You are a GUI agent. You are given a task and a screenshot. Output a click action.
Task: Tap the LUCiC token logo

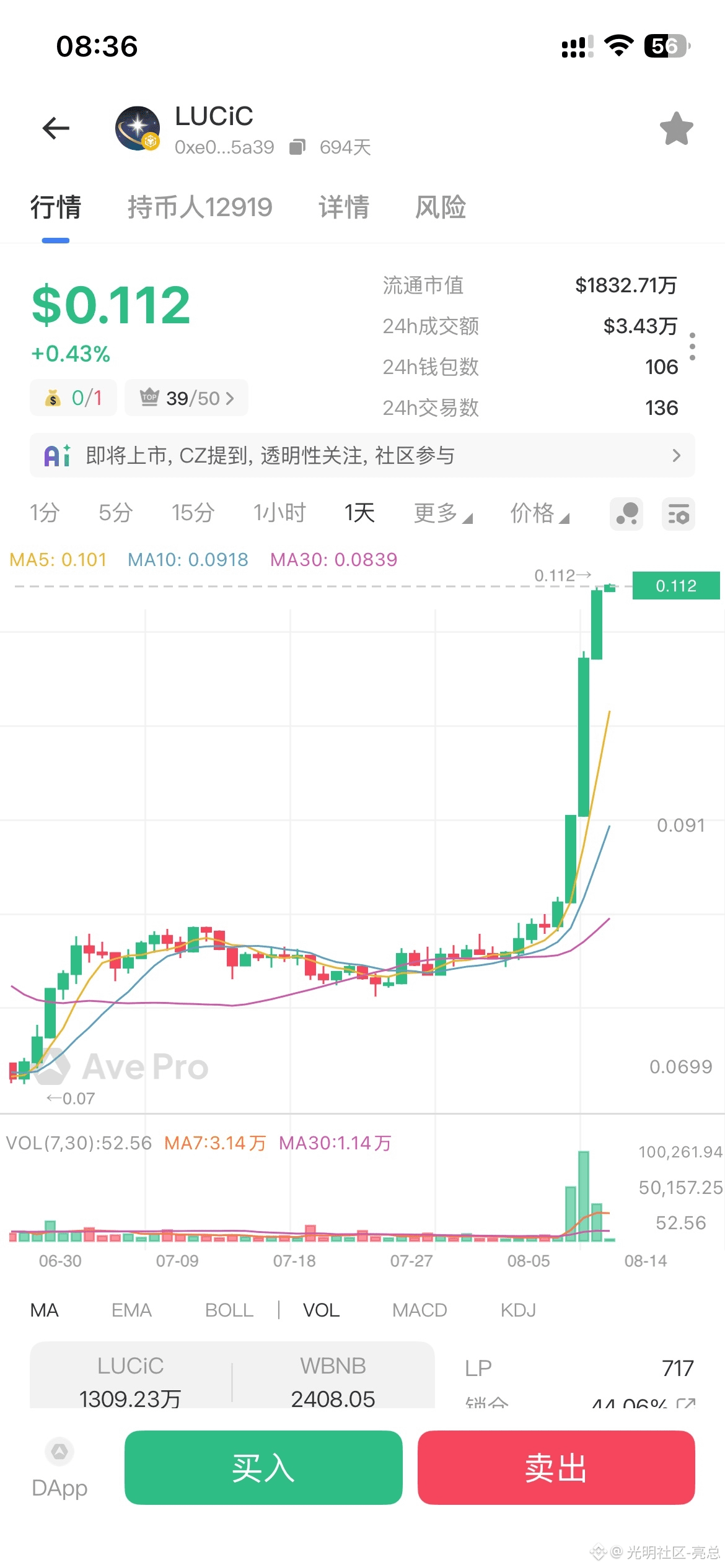coord(138,128)
